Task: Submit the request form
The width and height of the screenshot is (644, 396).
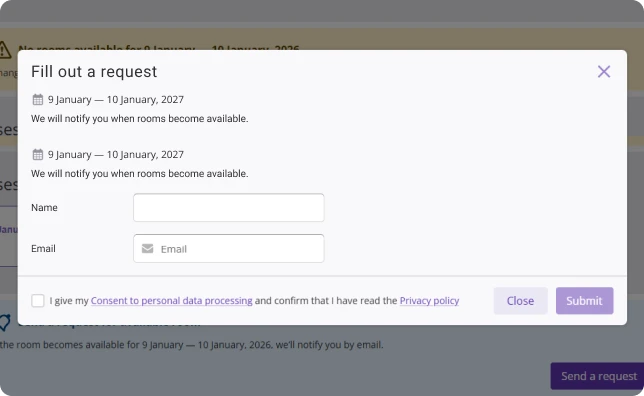Action: tap(584, 301)
